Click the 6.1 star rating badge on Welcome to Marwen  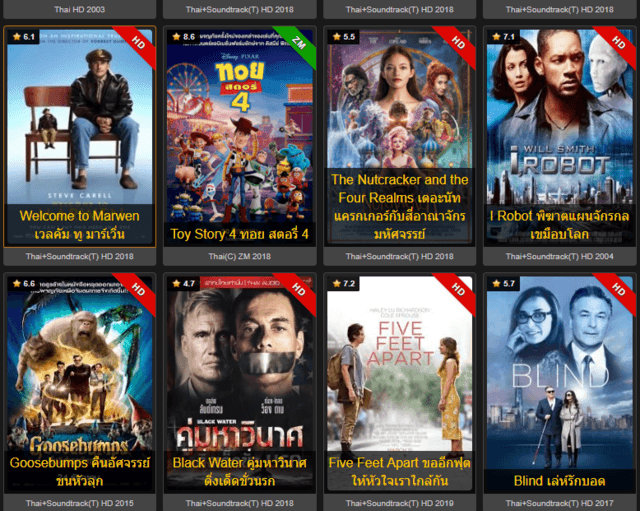click(24, 37)
